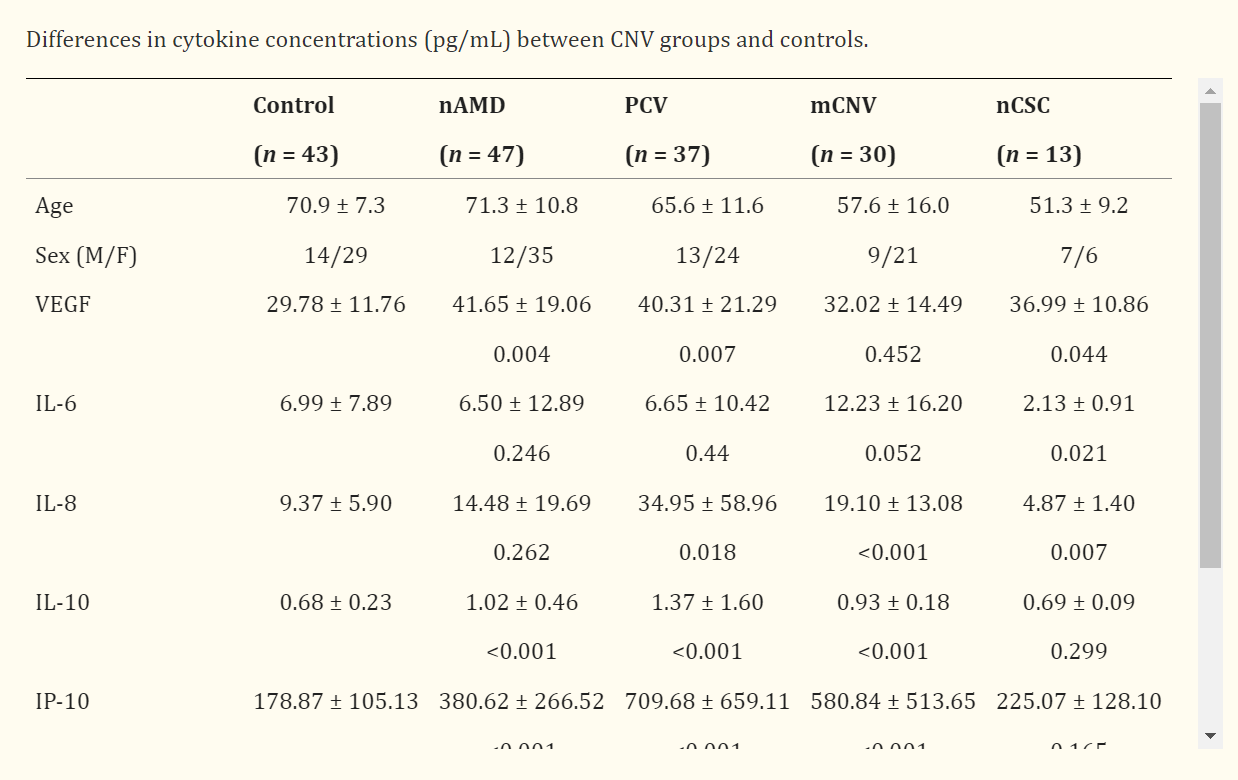Viewport: 1238px width, 780px height.
Task: Click the mCNV column header
Action: pos(843,105)
